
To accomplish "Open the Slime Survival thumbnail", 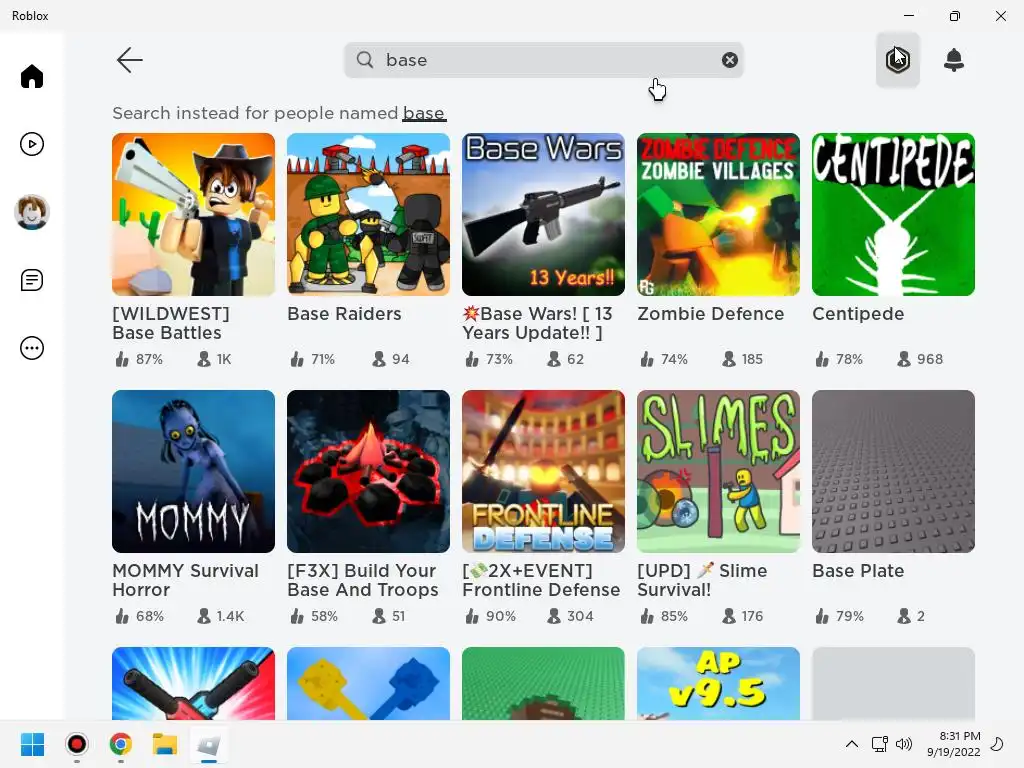I will tap(718, 472).
